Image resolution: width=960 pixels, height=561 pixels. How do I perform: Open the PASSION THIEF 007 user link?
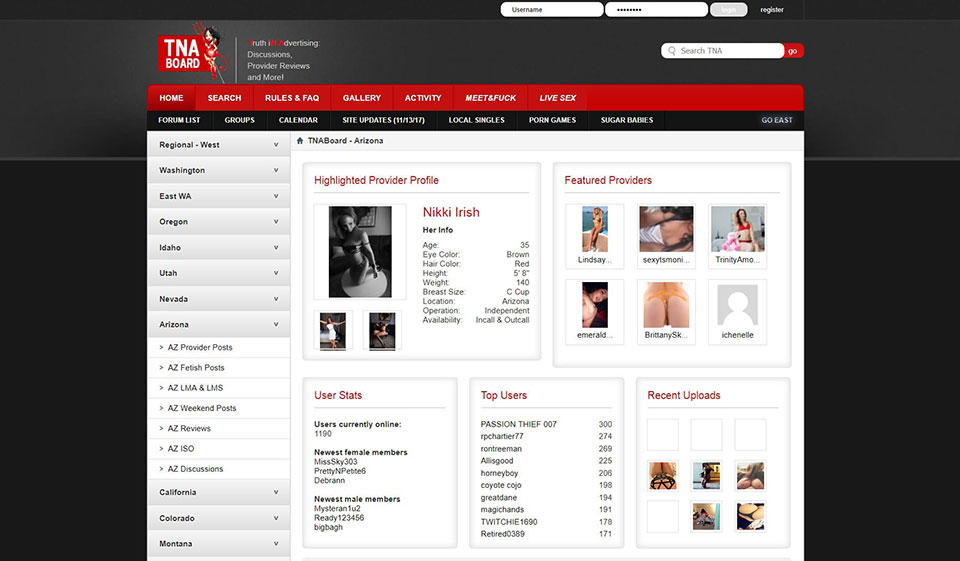point(519,425)
